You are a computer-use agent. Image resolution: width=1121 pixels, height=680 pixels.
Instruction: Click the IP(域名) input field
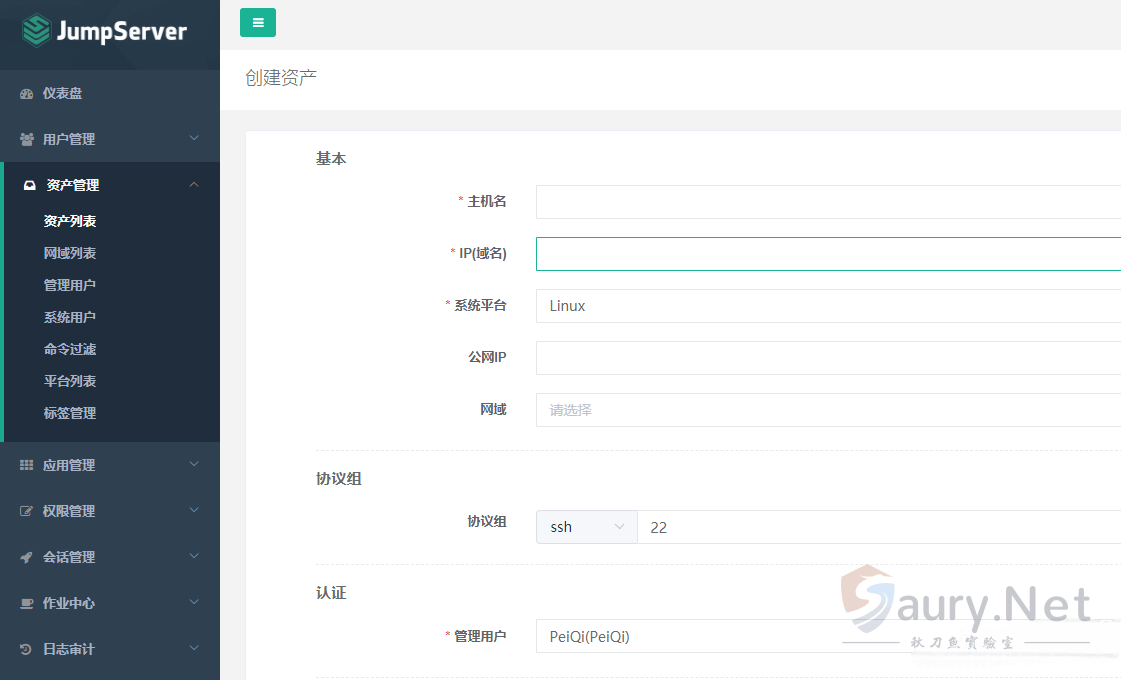[800, 253]
